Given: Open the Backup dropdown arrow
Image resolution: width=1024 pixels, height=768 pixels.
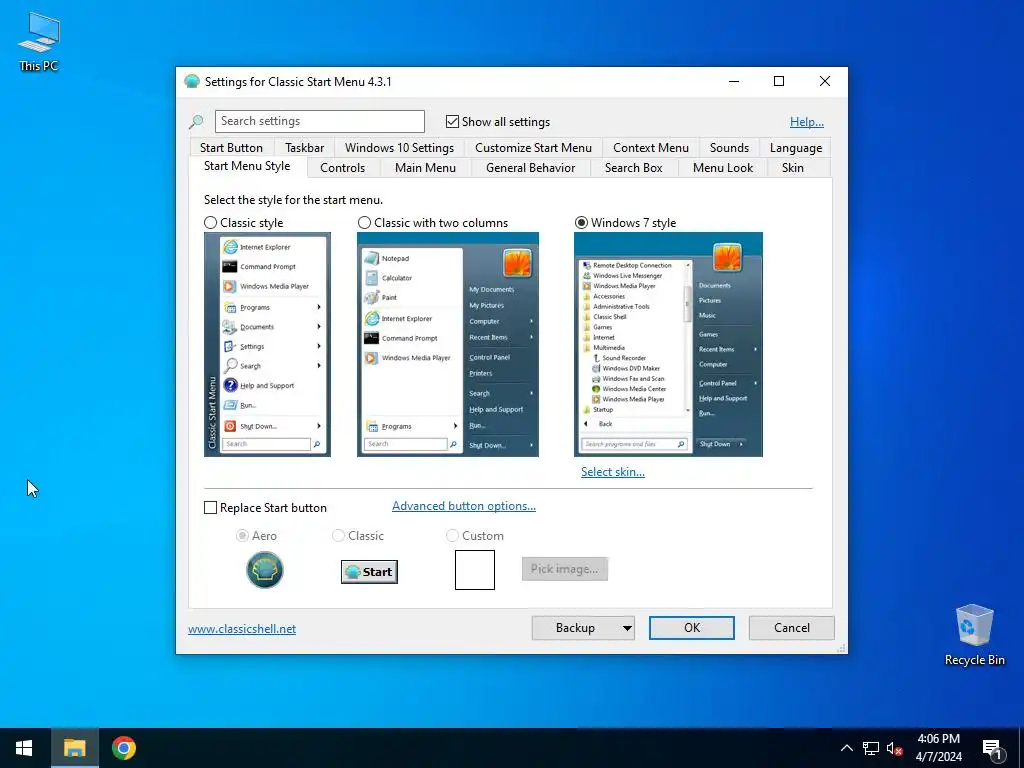Looking at the screenshot, I should pyautogui.click(x=627, y=628).
